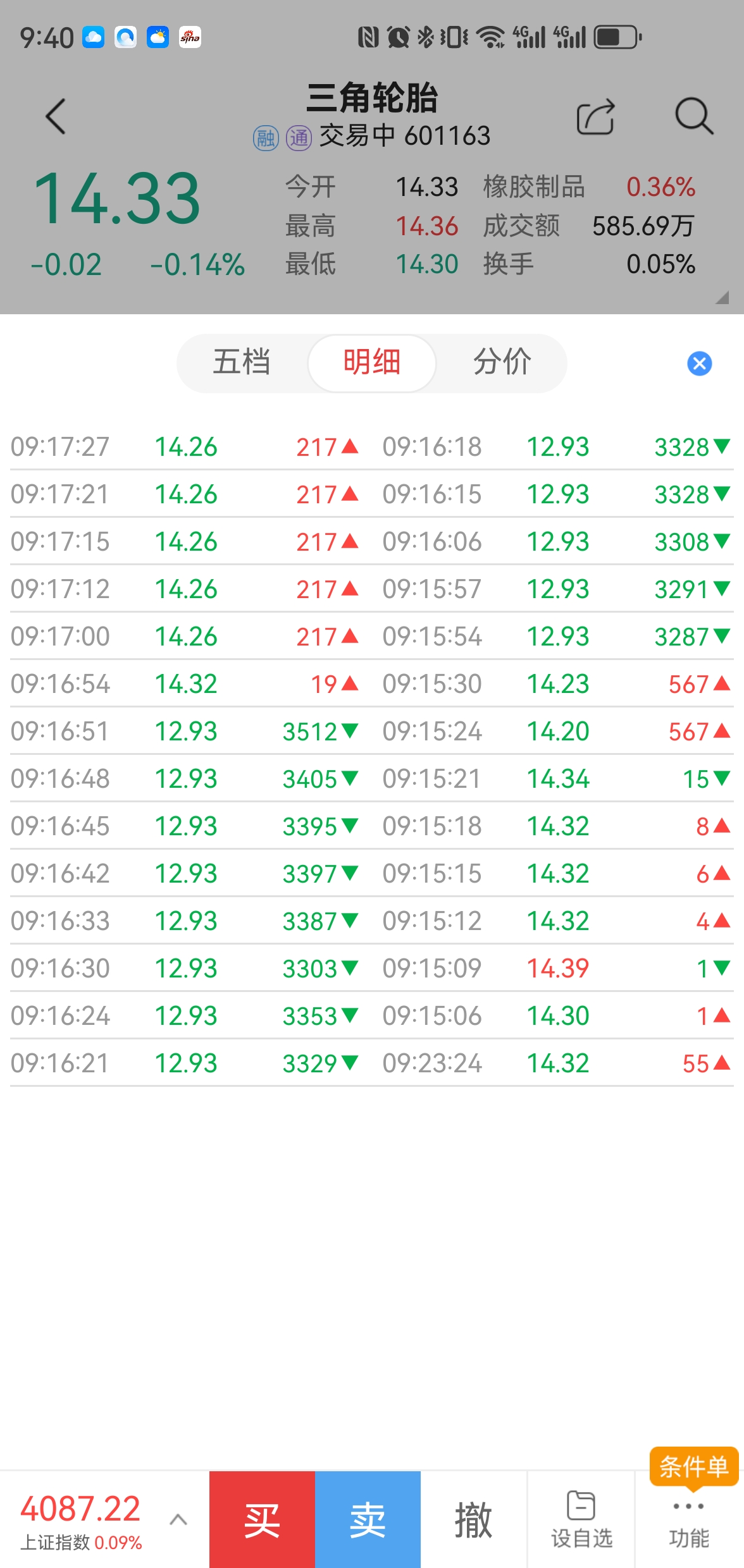Expand the index bar with up chevron
Image resolution: width=744 pixels, height=1568 pixels.
pyautogui.click(x=178, y=1519)
